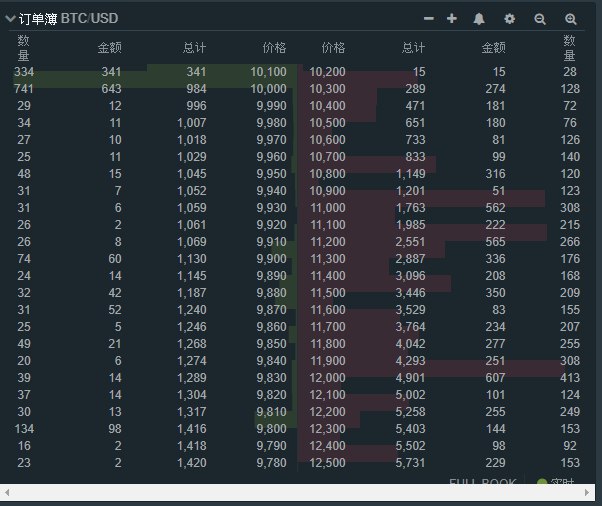Image resolution: width=602 pixels, height=506 pixels.
Task: Click the minus icon to decrease precision
Action: pos(429,19)
